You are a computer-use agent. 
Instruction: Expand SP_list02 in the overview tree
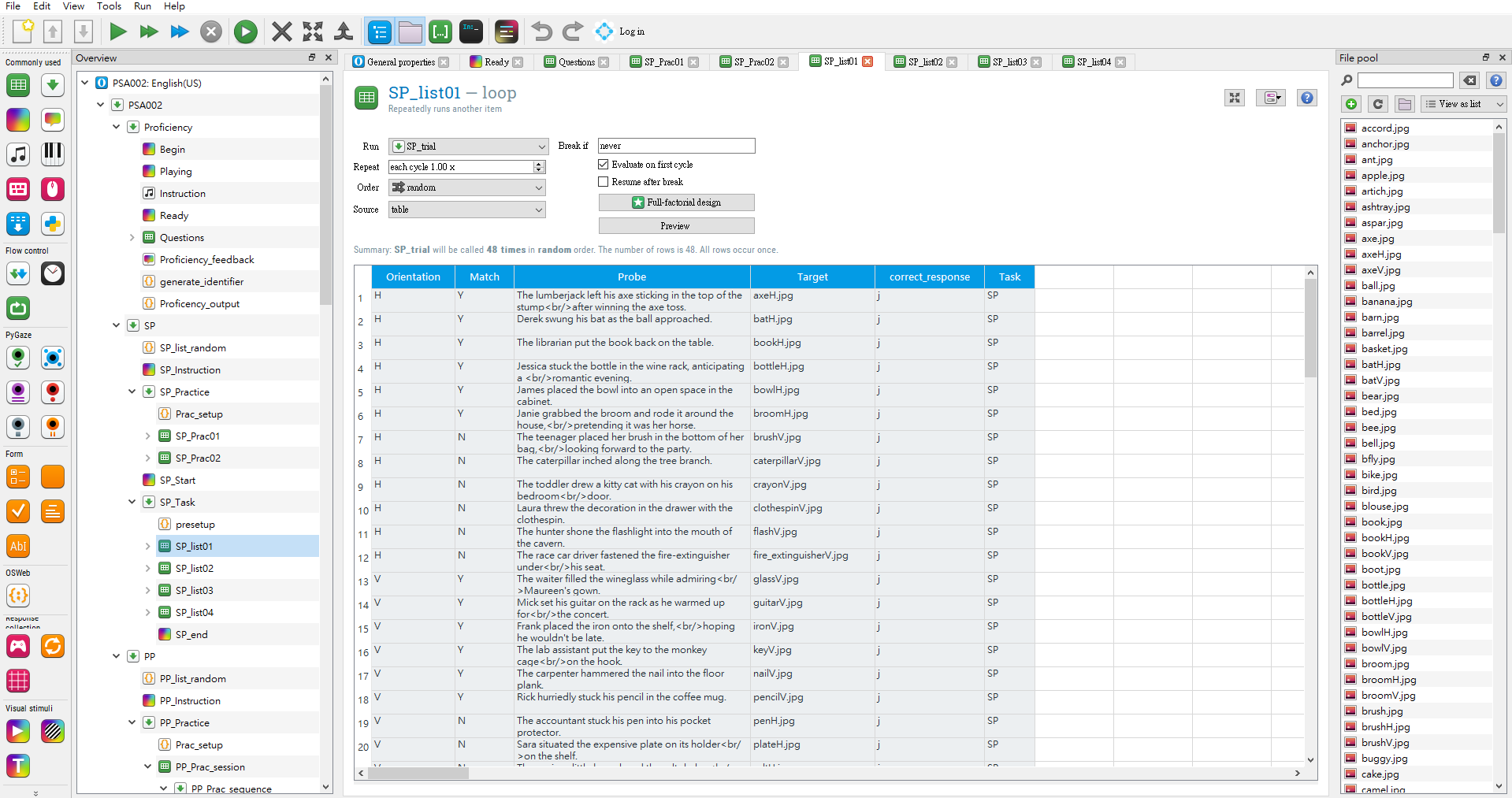[147, 568]
